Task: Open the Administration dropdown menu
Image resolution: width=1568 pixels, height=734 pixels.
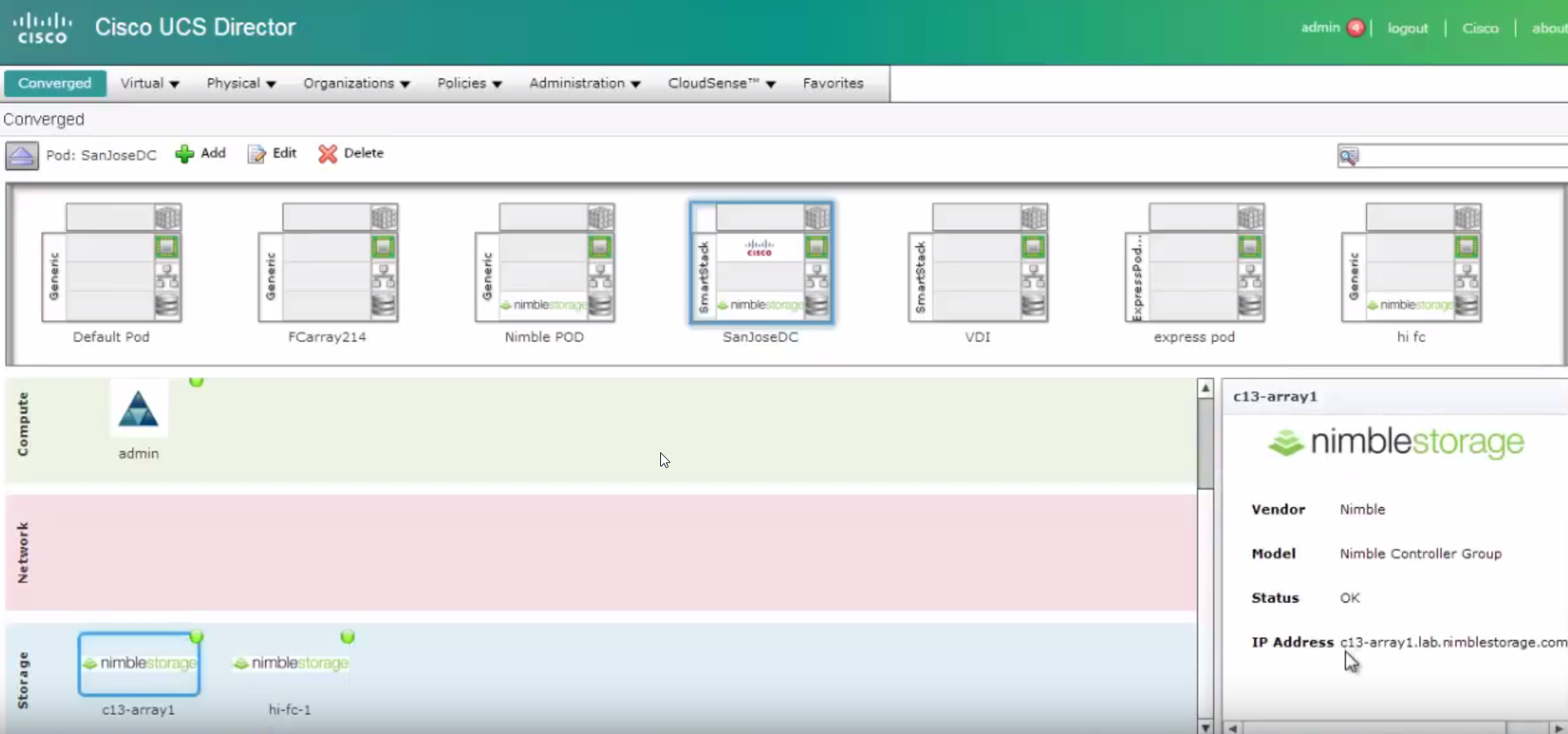Action: (x=585, y=84)
